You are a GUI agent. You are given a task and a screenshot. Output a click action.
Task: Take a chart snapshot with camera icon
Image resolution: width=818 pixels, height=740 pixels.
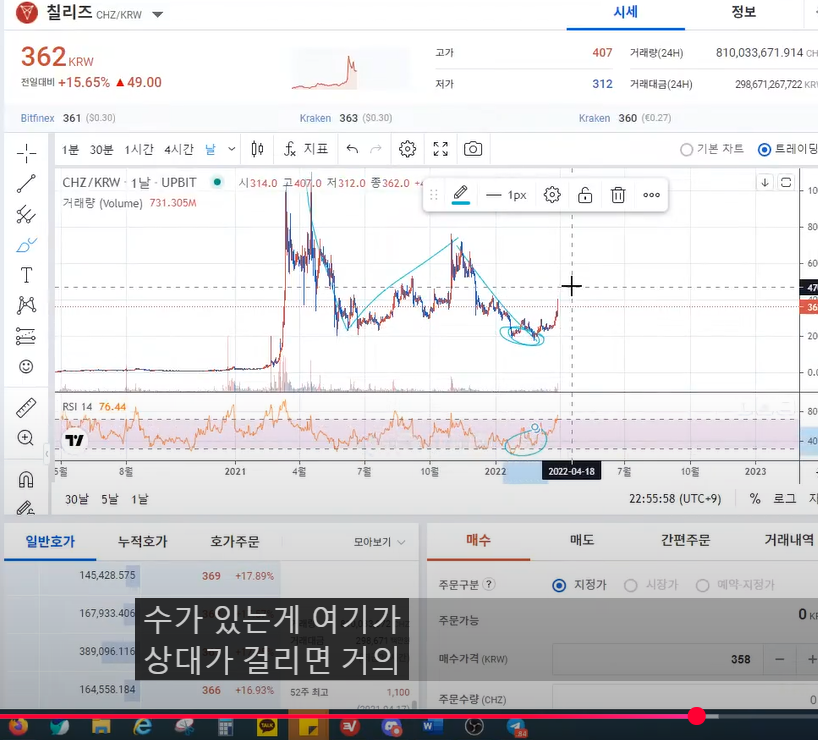coord(473,149)
